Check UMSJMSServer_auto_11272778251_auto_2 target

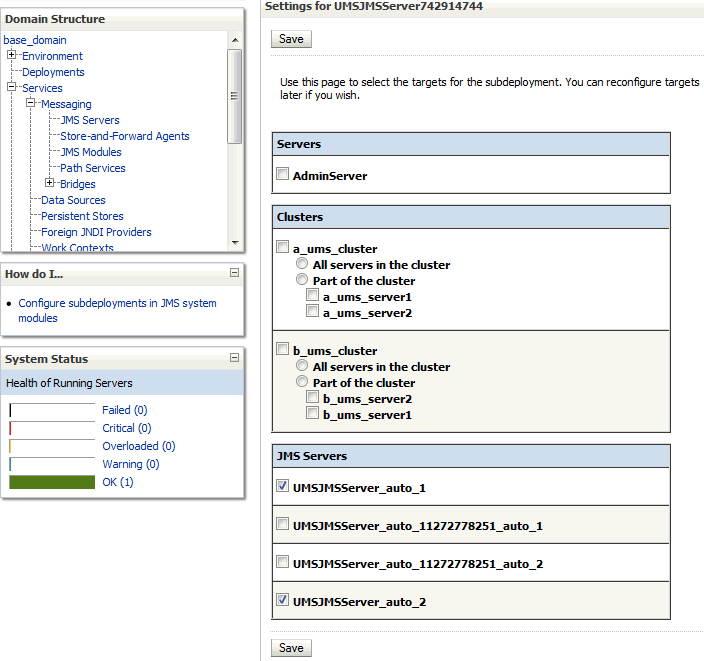pos(282,562)
